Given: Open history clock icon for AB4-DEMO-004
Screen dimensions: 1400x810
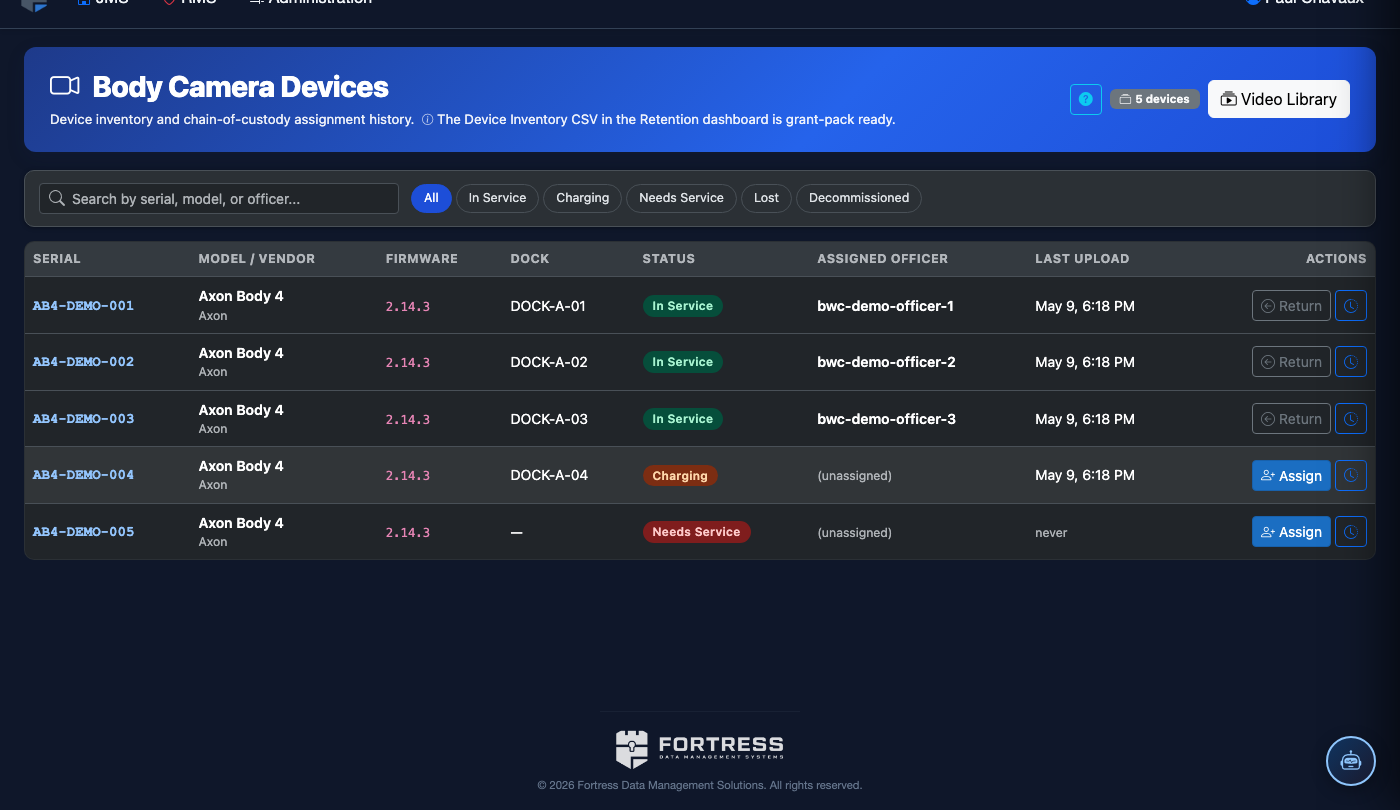Looking at the screenshot, I should (x=1351, y=475).
